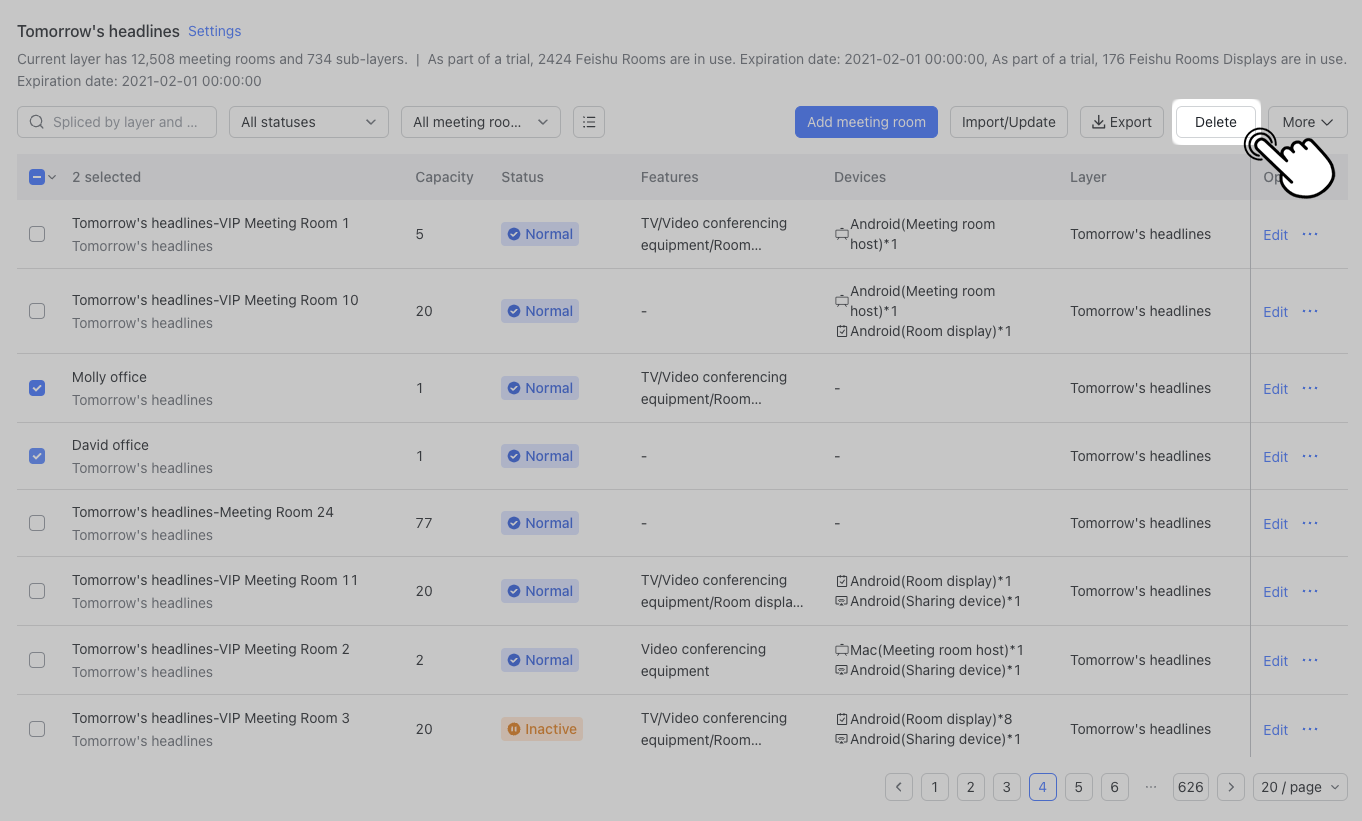Click the list view icon beside the filters
The width and height of the screenshot is (1362, 821).
589,121
